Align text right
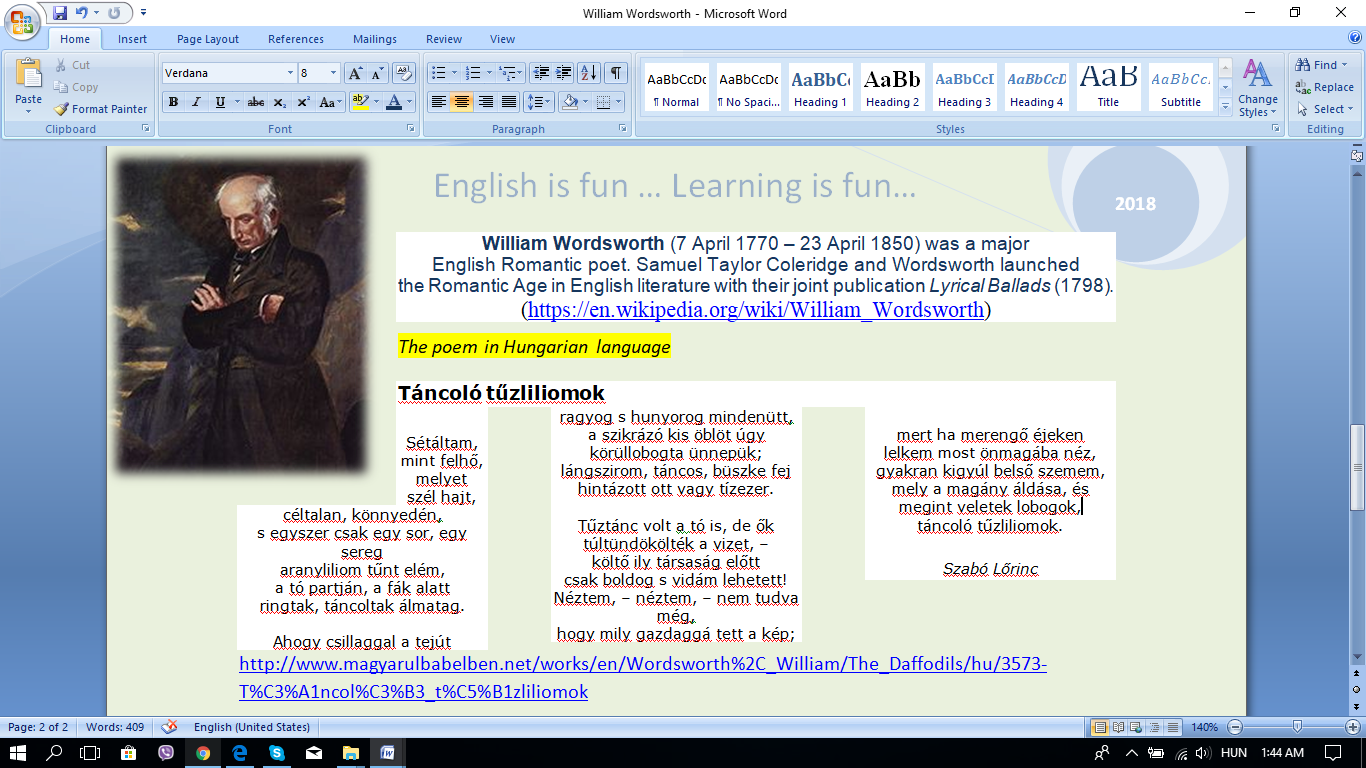The image size is (1366, 768). pyautogui.click(x=485, y=102)
